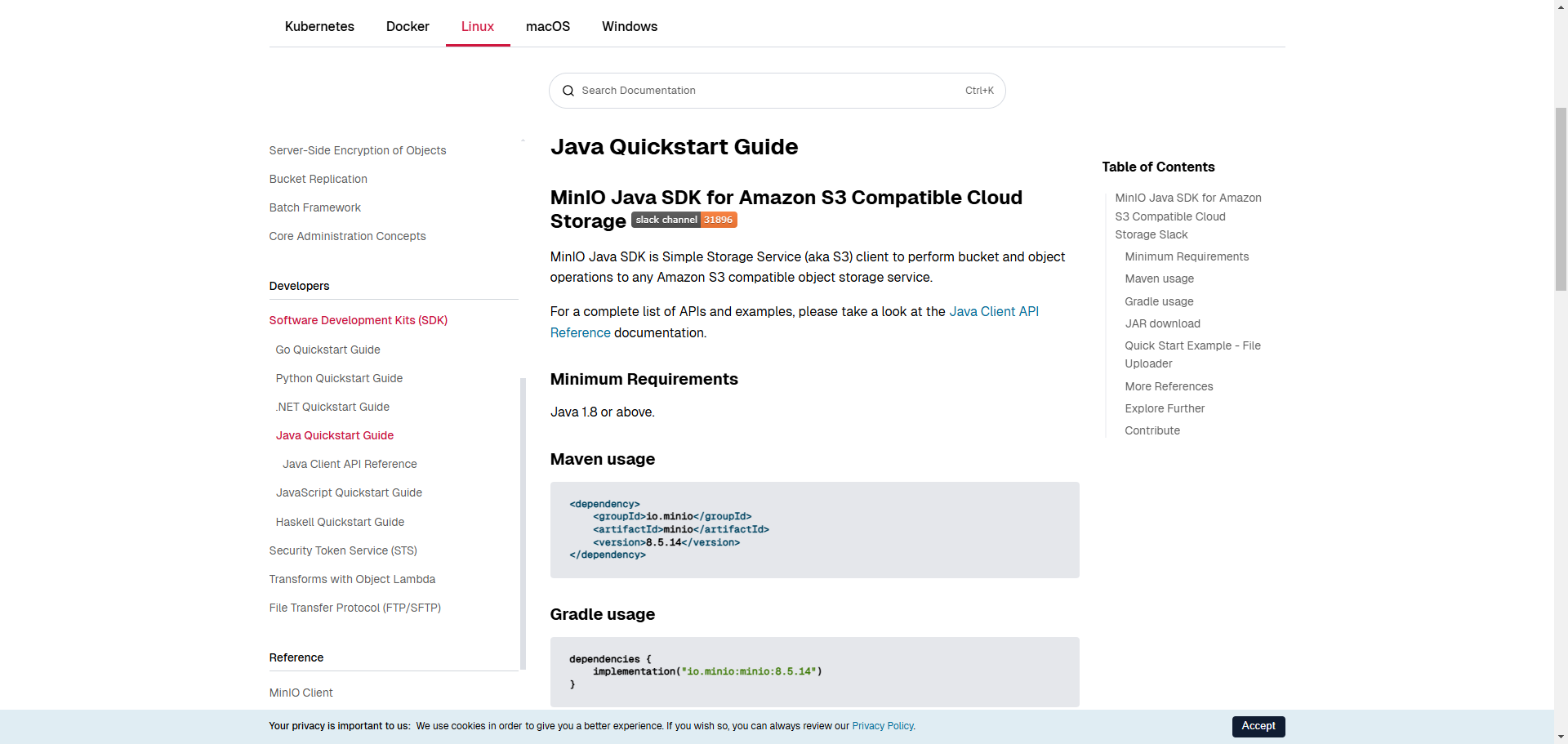The image size is (1568, 744).
Task: Switch to the macOS tab
Action: point(548,26)
